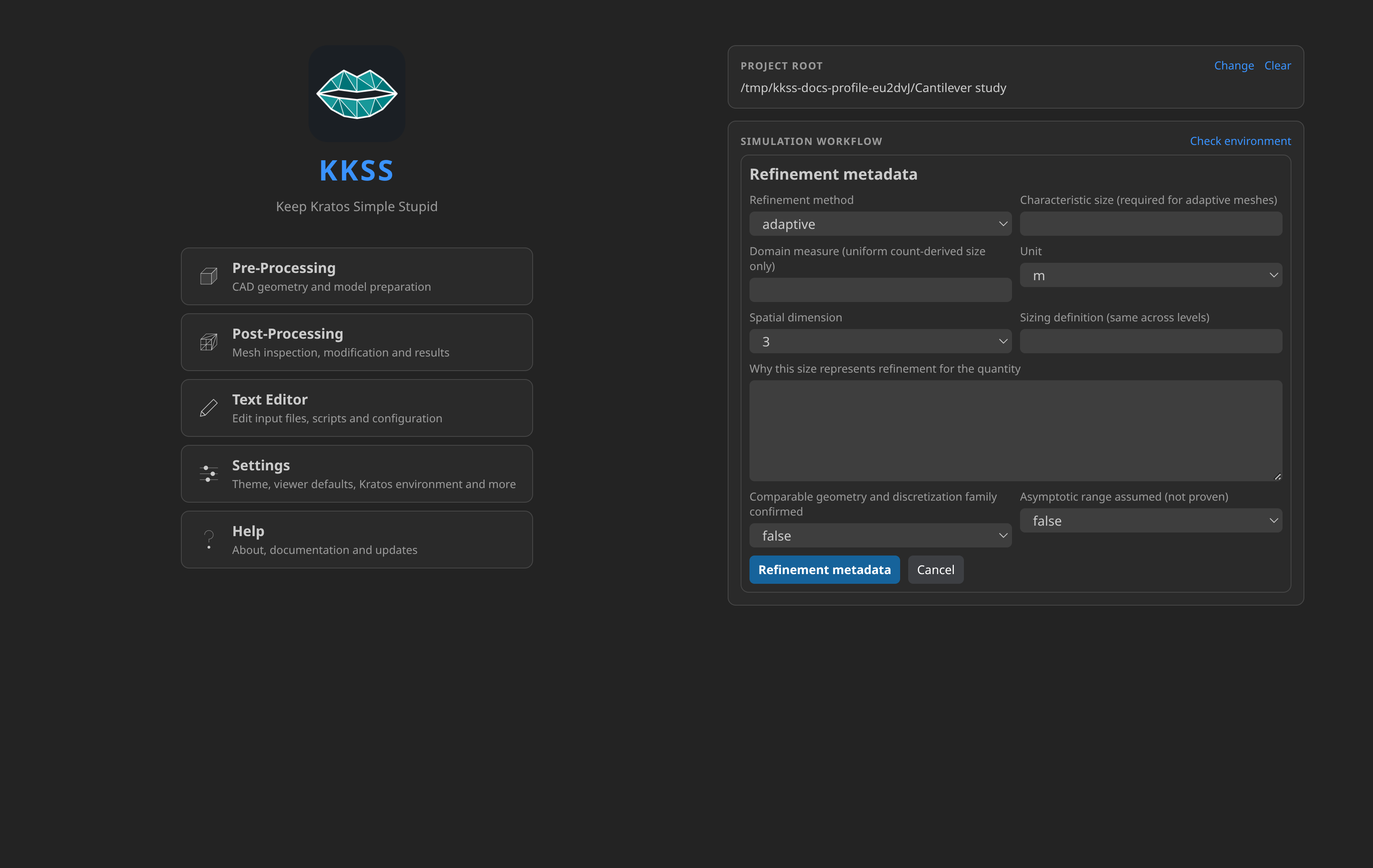
Task: Open the Post-Processing card
Action: tap(357, 342)
